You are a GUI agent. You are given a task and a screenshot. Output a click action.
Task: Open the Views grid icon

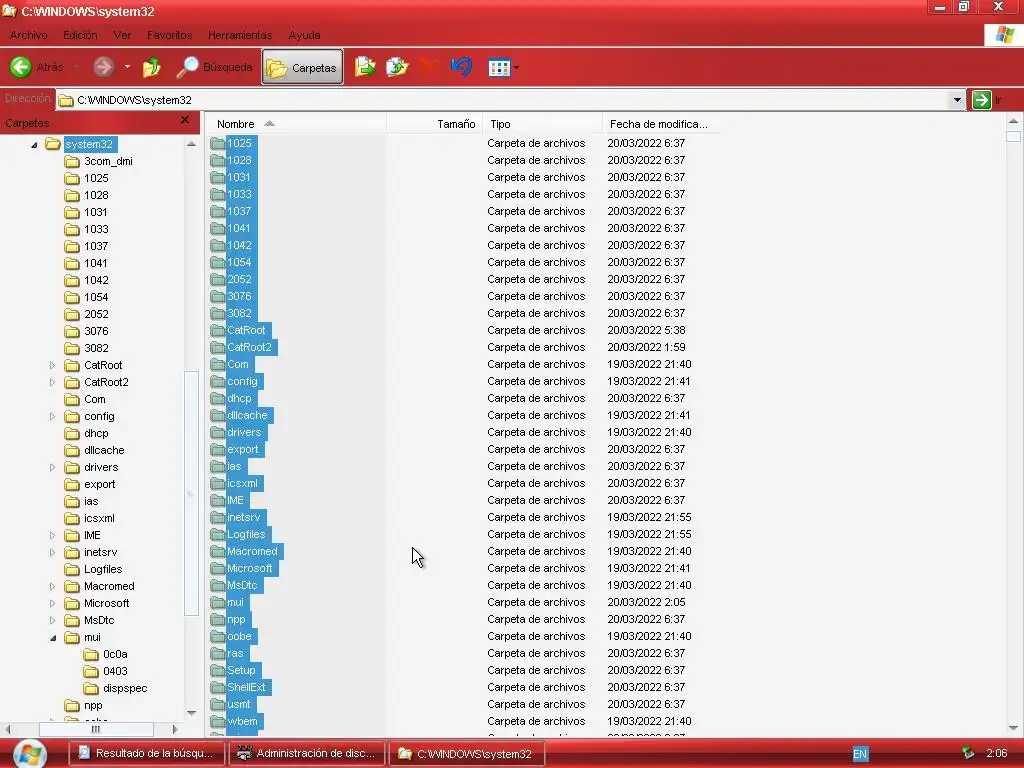(499, 67)
